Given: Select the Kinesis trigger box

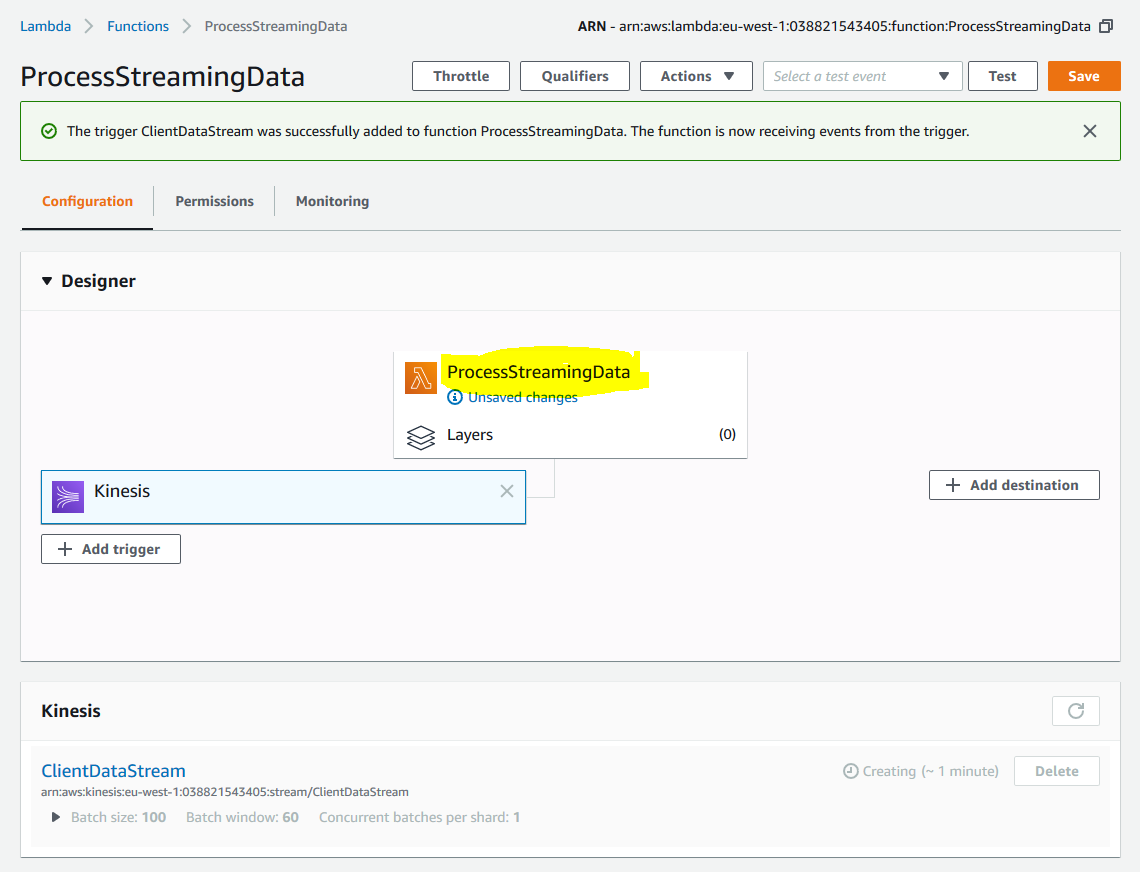Looking at the screenshot, I should (284, 497).
